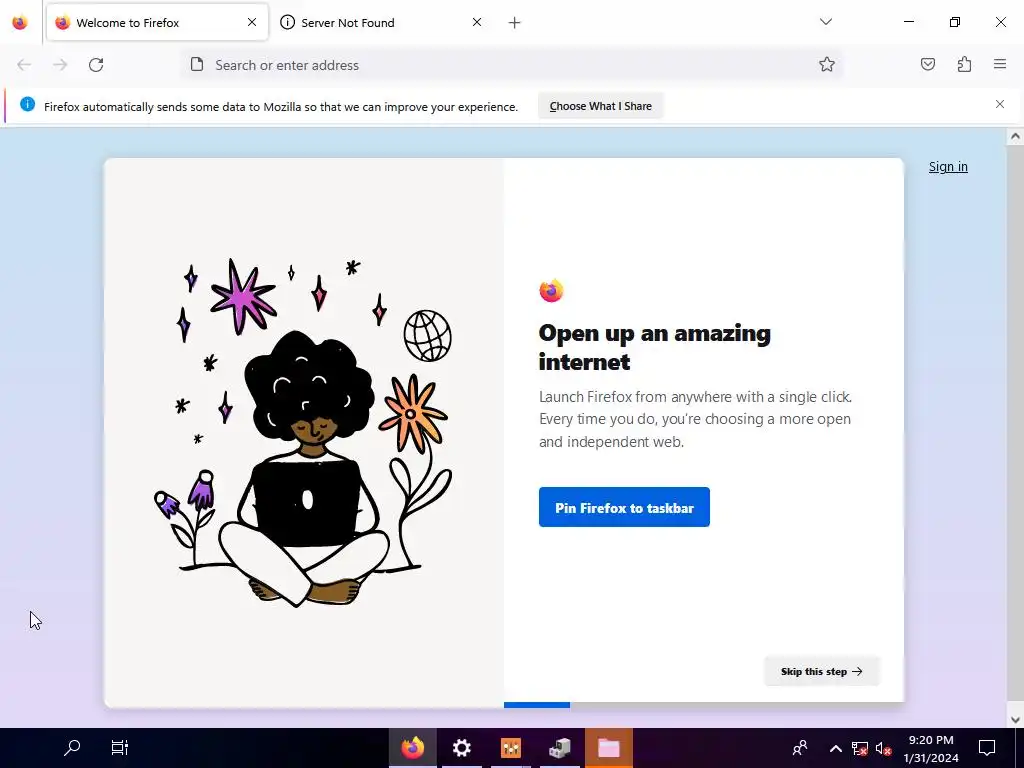Click the Firefox logo above the heading

(551, 290)
